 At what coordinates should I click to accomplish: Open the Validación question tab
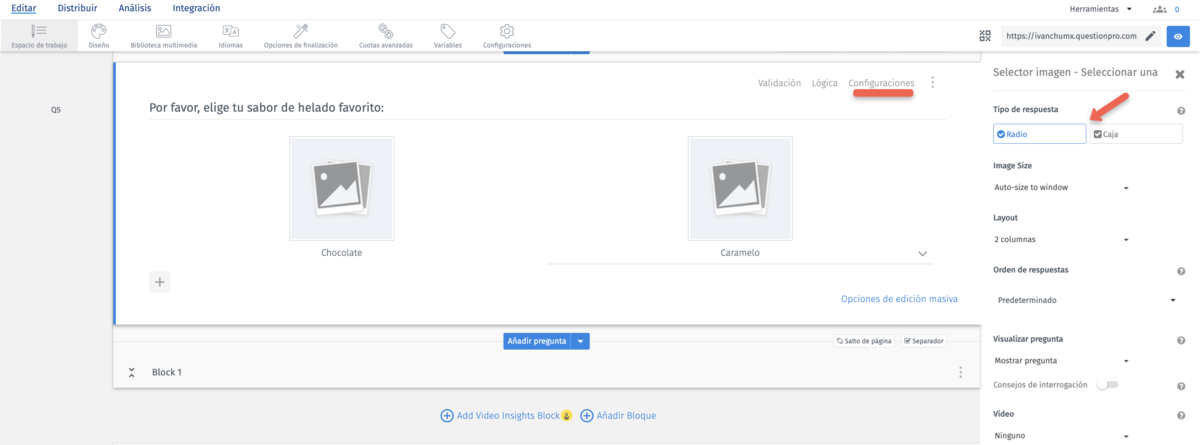(779, 83)
